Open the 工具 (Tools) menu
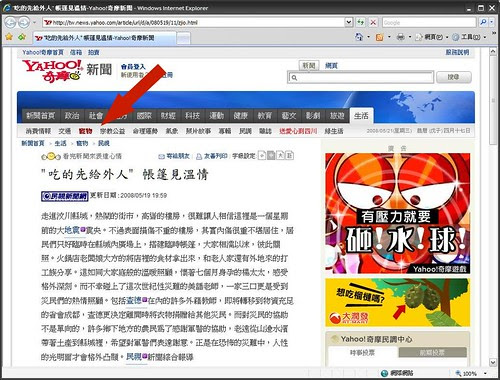The width and height of the screenshot is (500, 380). [469, 37]
